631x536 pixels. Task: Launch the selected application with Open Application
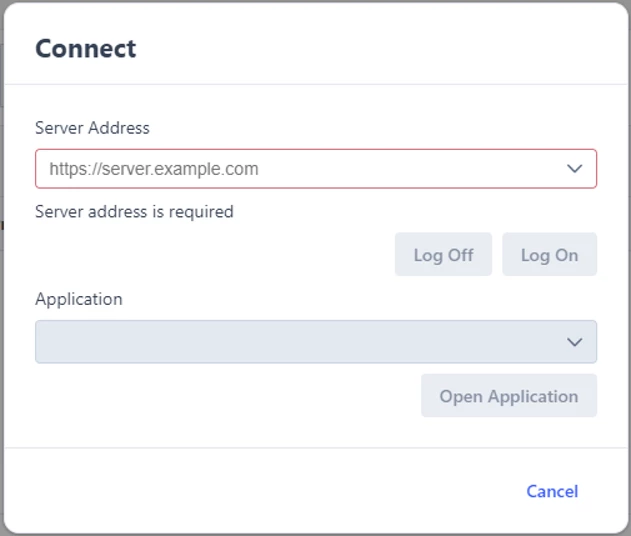509,396
